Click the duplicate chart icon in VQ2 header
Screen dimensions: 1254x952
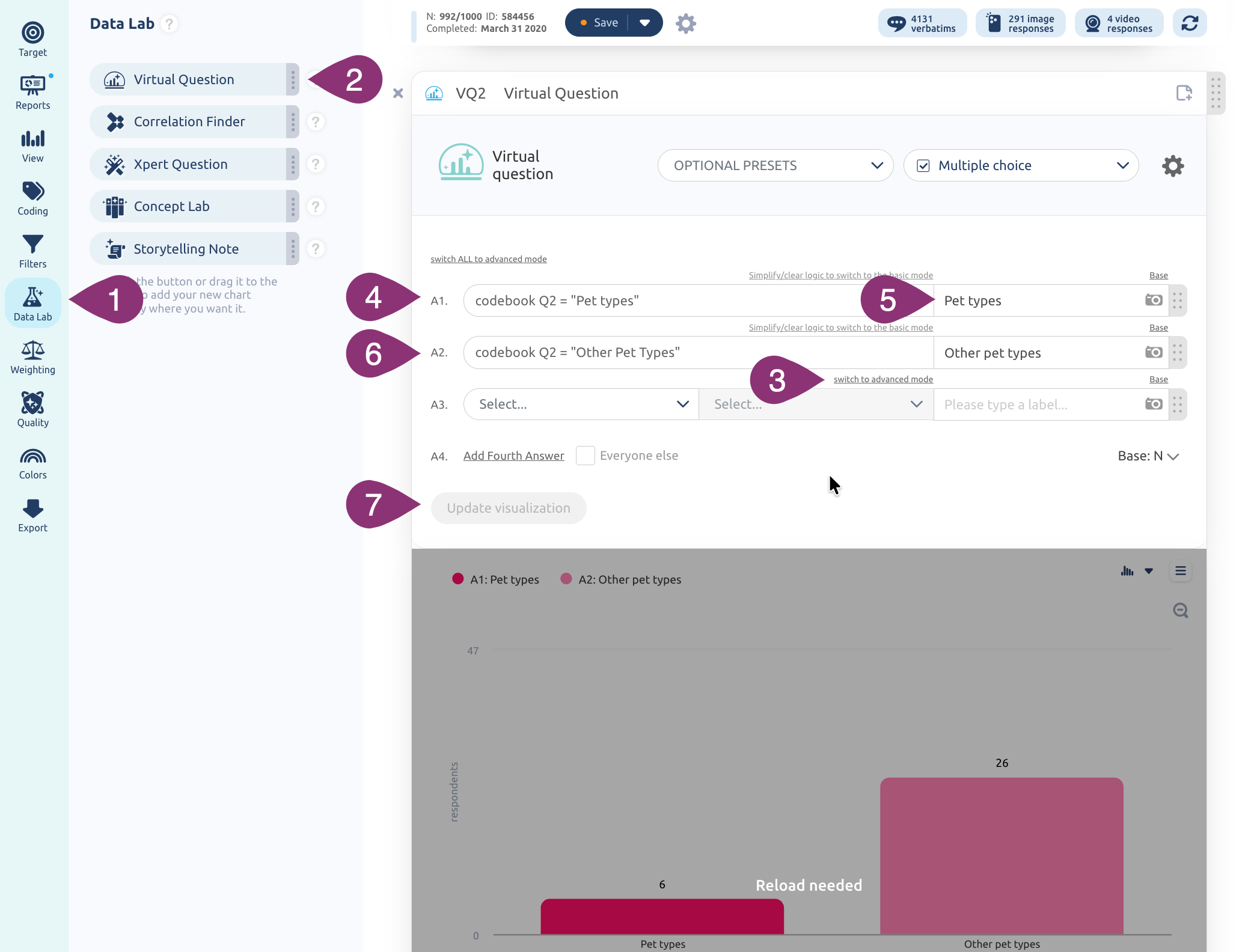(x=1184, y=93)
